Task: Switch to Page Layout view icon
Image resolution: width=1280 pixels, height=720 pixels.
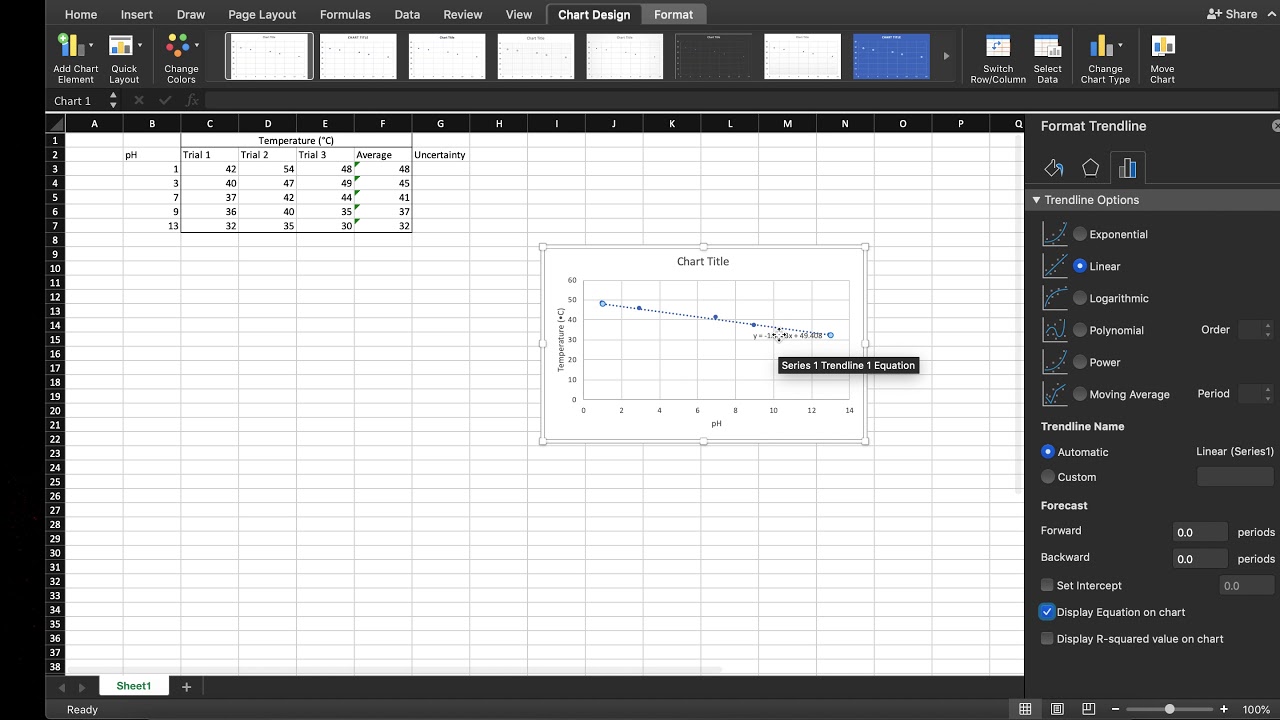Action: tap(1057, 709)
